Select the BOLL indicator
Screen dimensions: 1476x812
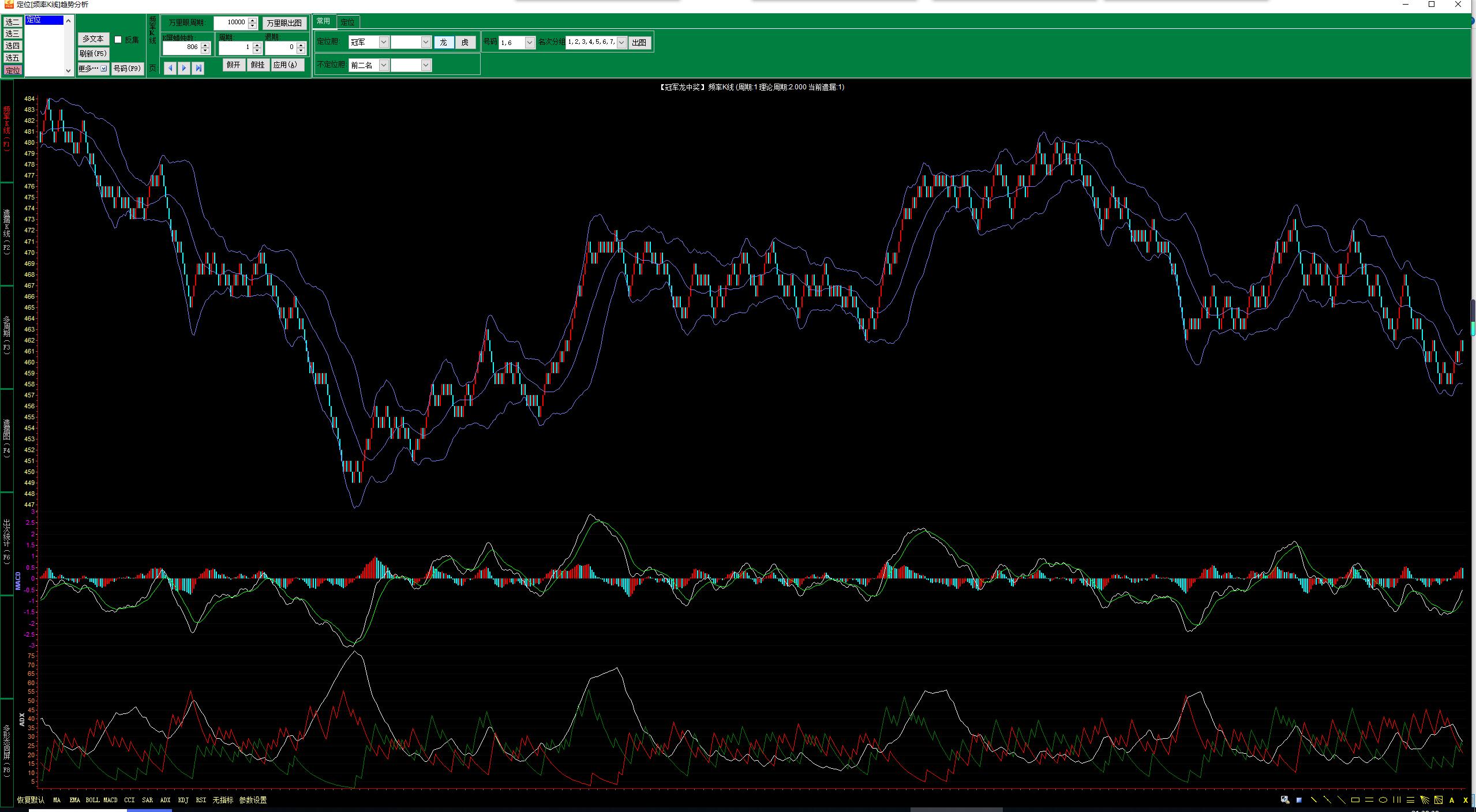tap(92, 800)
